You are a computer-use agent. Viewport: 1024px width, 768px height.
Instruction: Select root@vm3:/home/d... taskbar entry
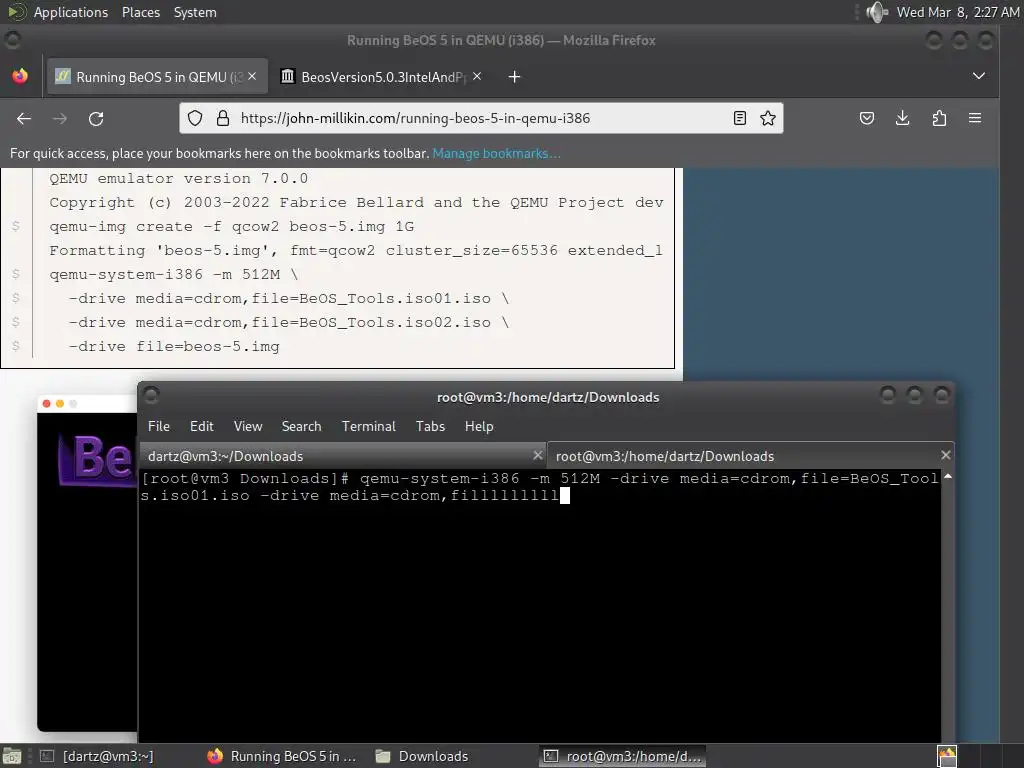[623, 756]
